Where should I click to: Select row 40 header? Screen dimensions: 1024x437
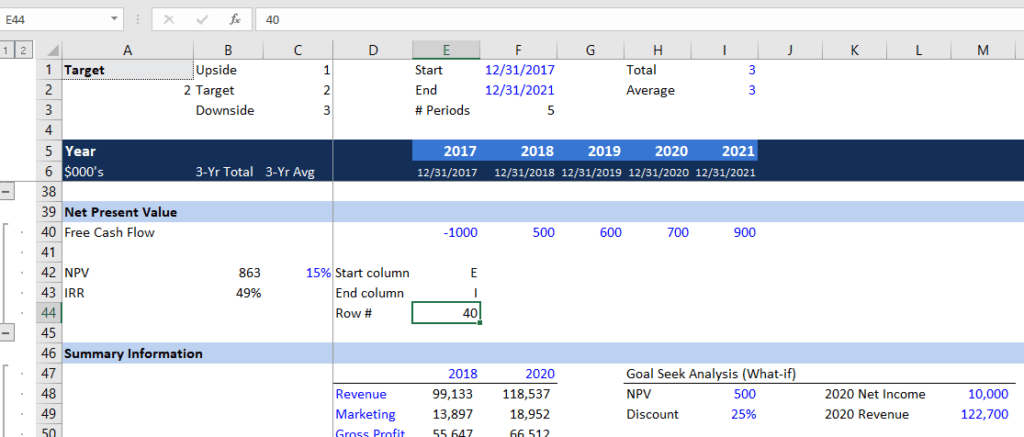[48, 232]
